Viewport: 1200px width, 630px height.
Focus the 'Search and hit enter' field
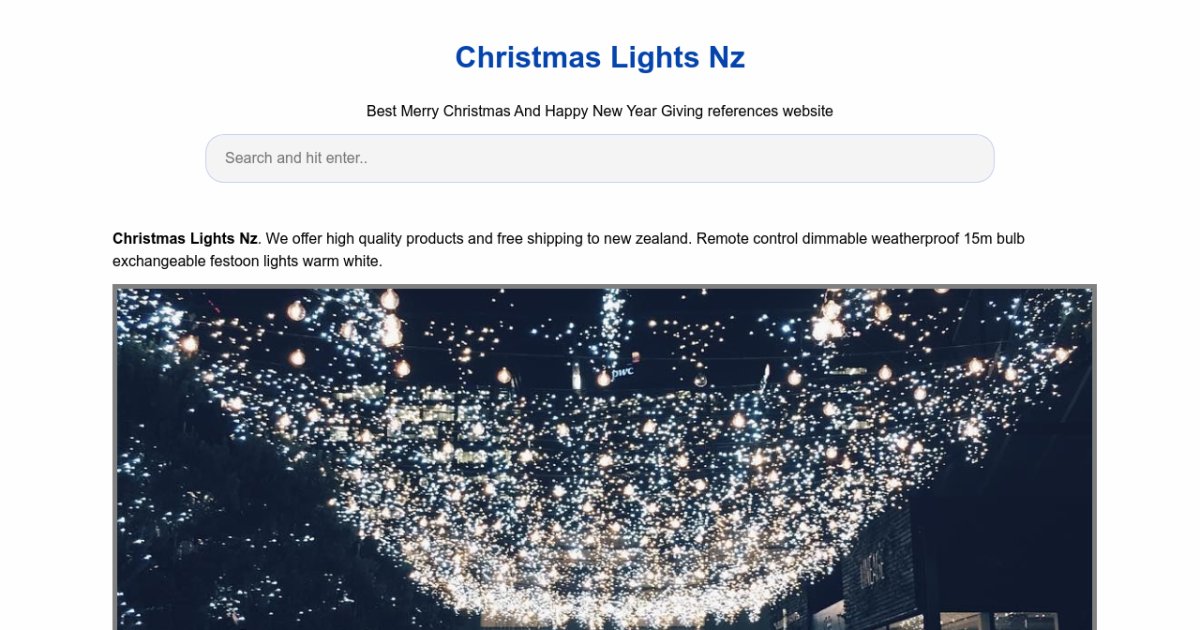(x=599, y=158)
